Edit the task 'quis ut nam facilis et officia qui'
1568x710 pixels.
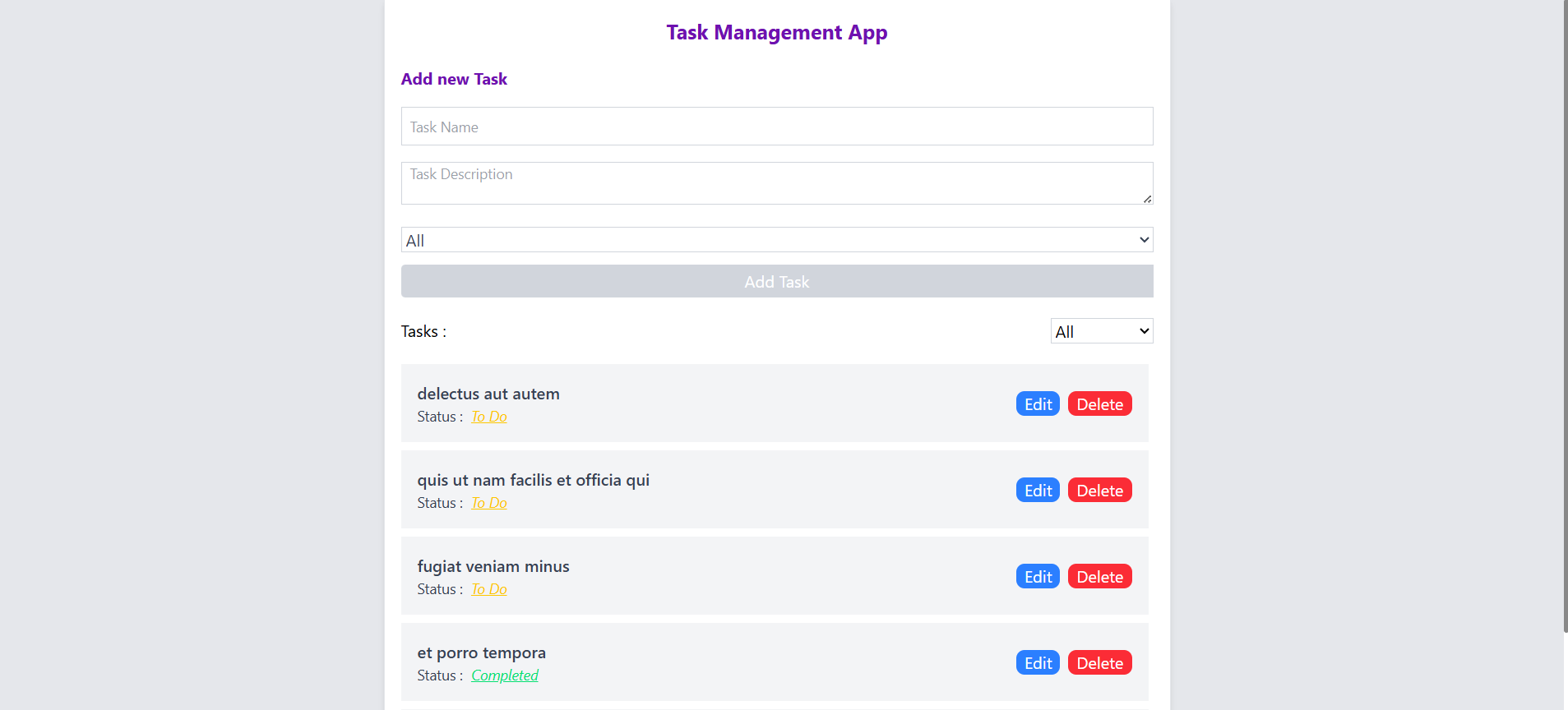click(x=1038, y=490)
